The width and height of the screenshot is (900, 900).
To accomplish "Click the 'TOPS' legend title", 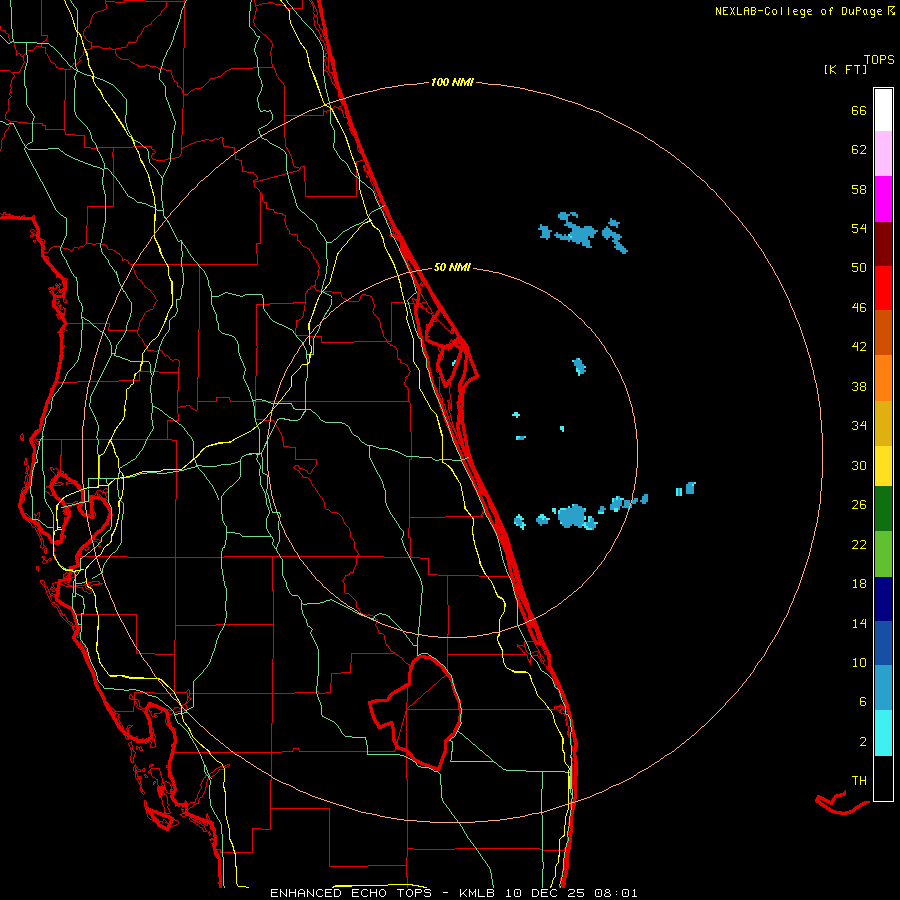I will [879, 59].
